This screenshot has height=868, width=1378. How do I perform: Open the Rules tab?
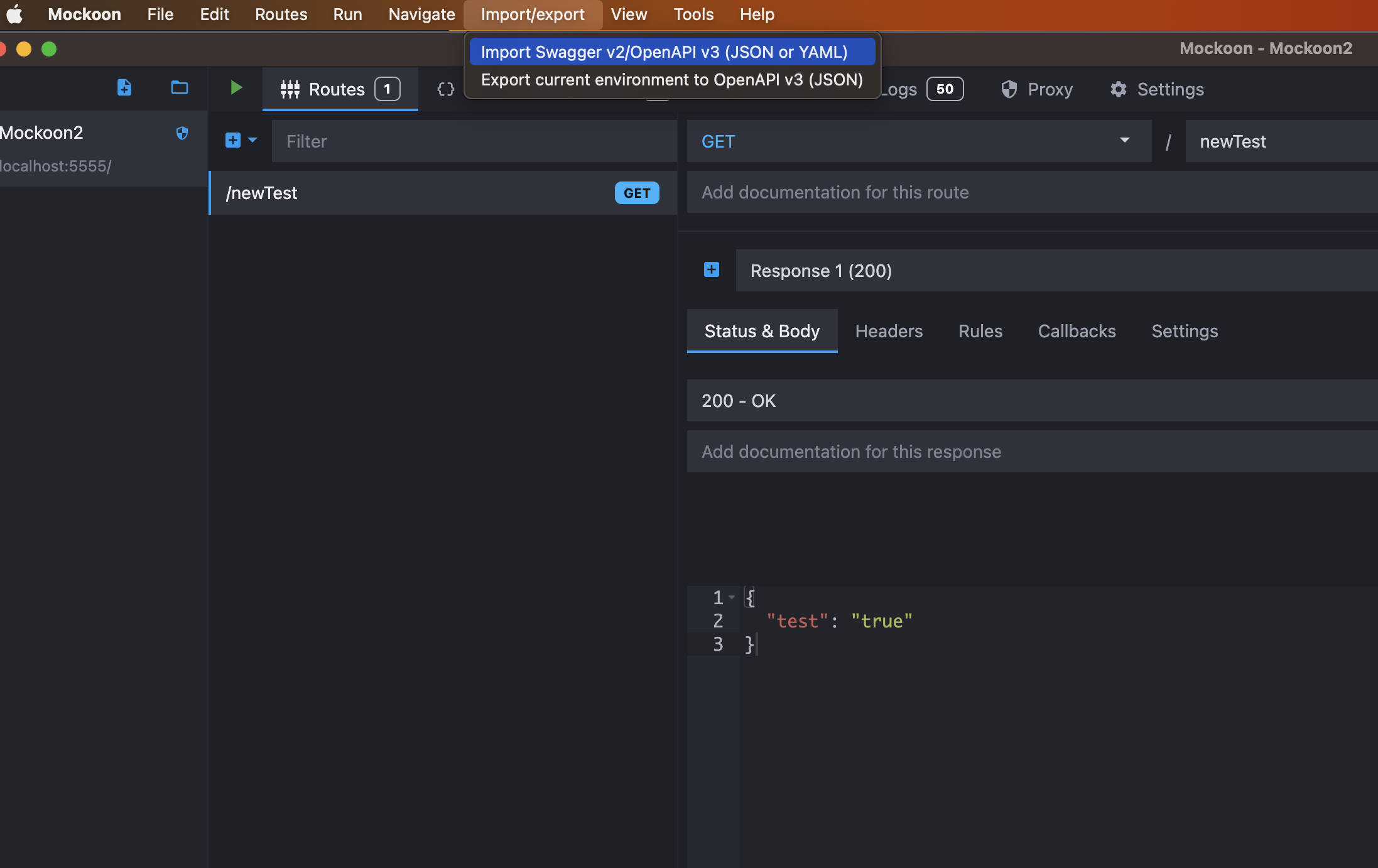pyautogui.click(x=980, y=331)
